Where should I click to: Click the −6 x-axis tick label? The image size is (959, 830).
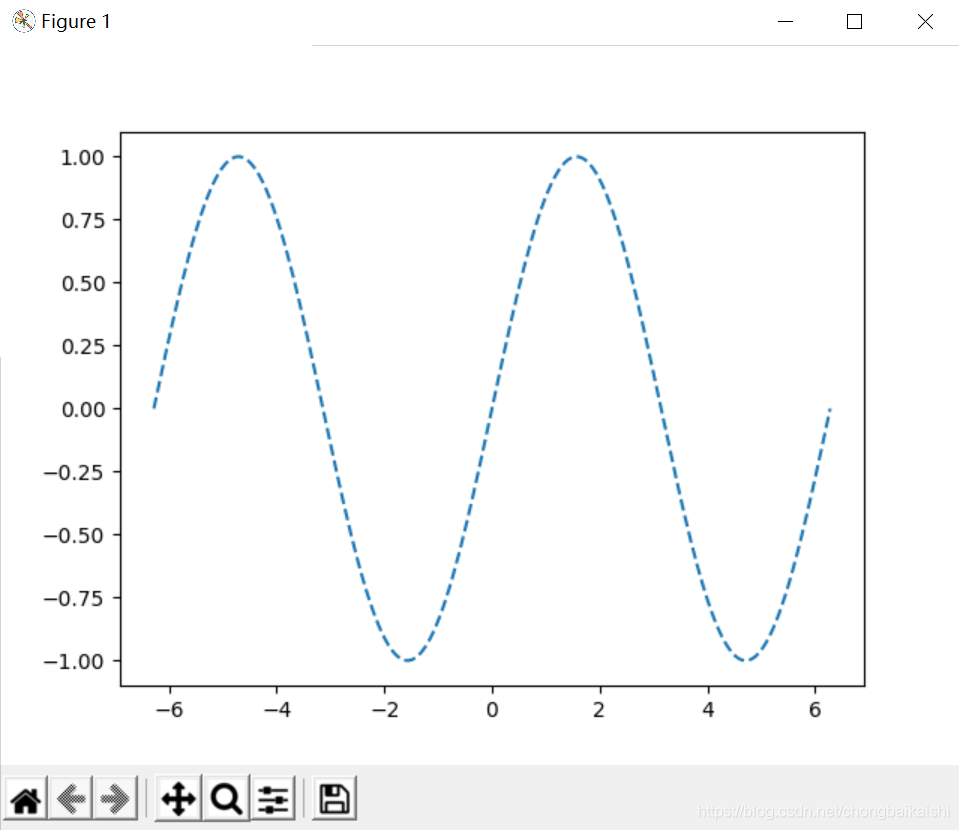[x=169, y=710]
